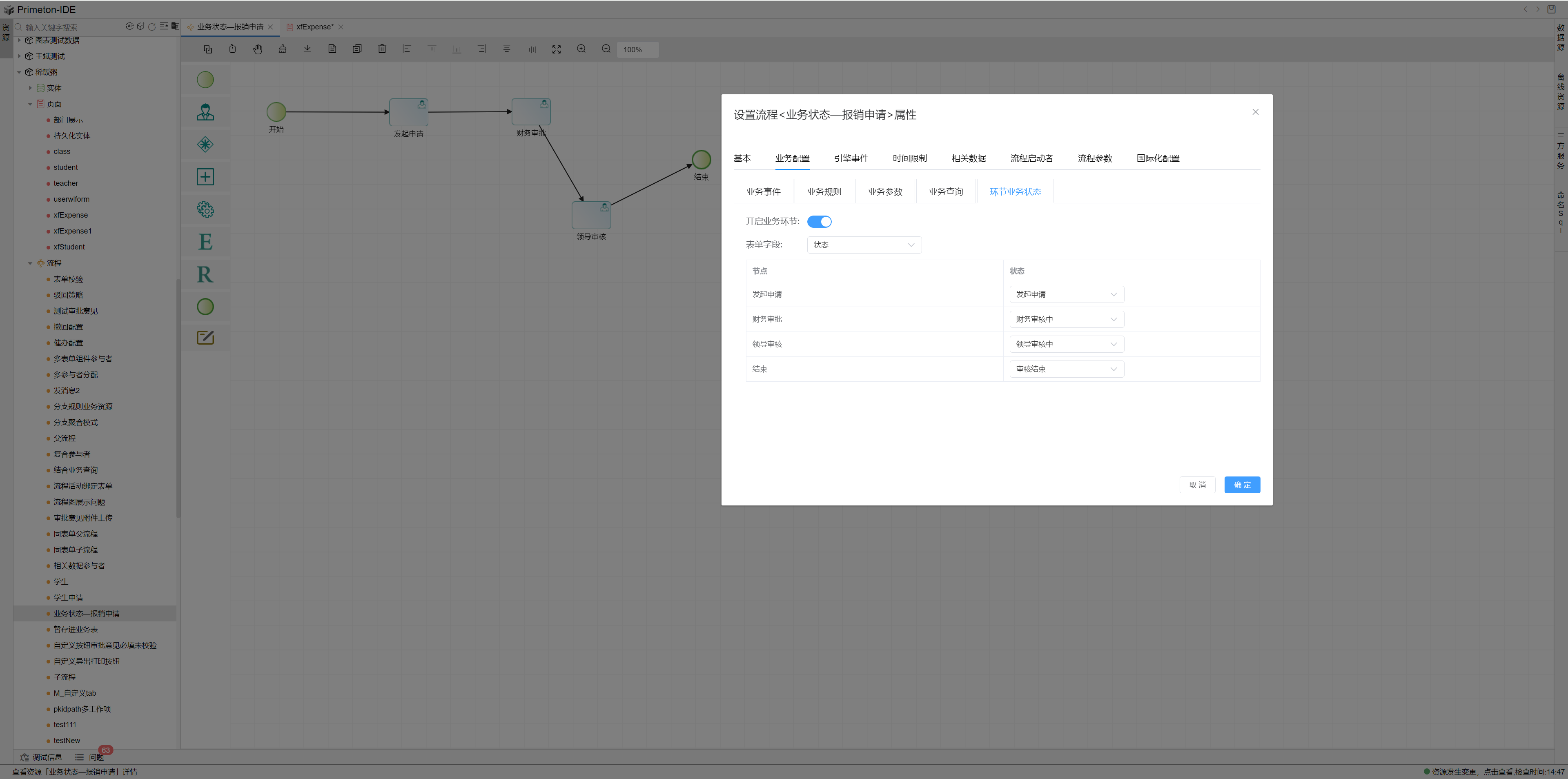The height and width of the screenshot is (779, 1568).
Task: Click the zoom in magnifier icon
Action: pos(581,49)
